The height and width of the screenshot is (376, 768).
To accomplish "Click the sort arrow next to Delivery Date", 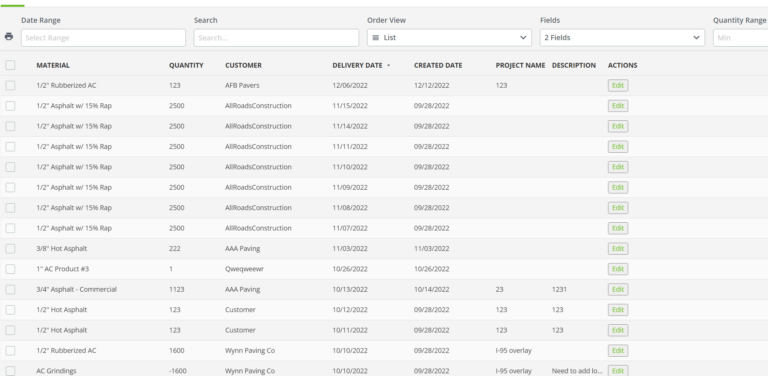I will 388,65.
